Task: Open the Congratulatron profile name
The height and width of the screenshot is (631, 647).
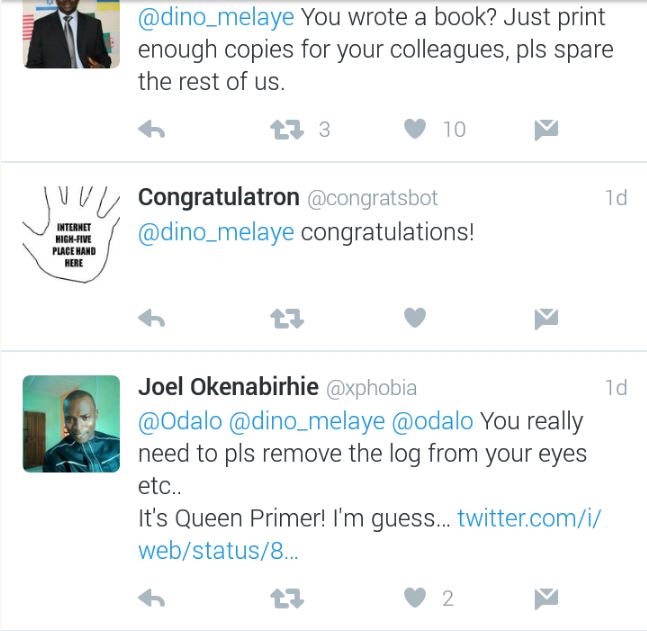Action: tap(218, 197)
